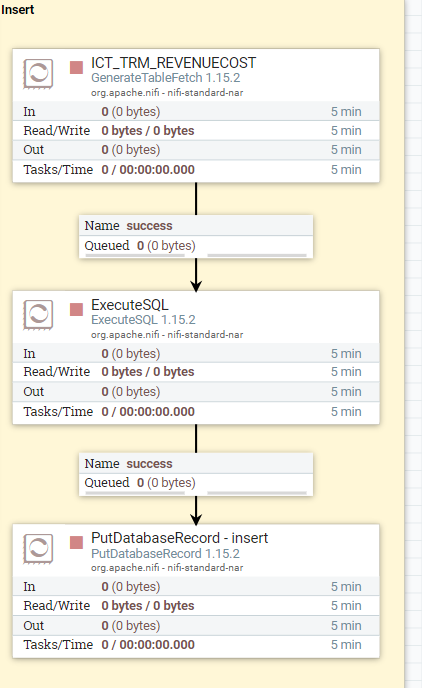
Task: Select the PutDatabaseRecord - insert processor title
Action: [x=179, y=538]
